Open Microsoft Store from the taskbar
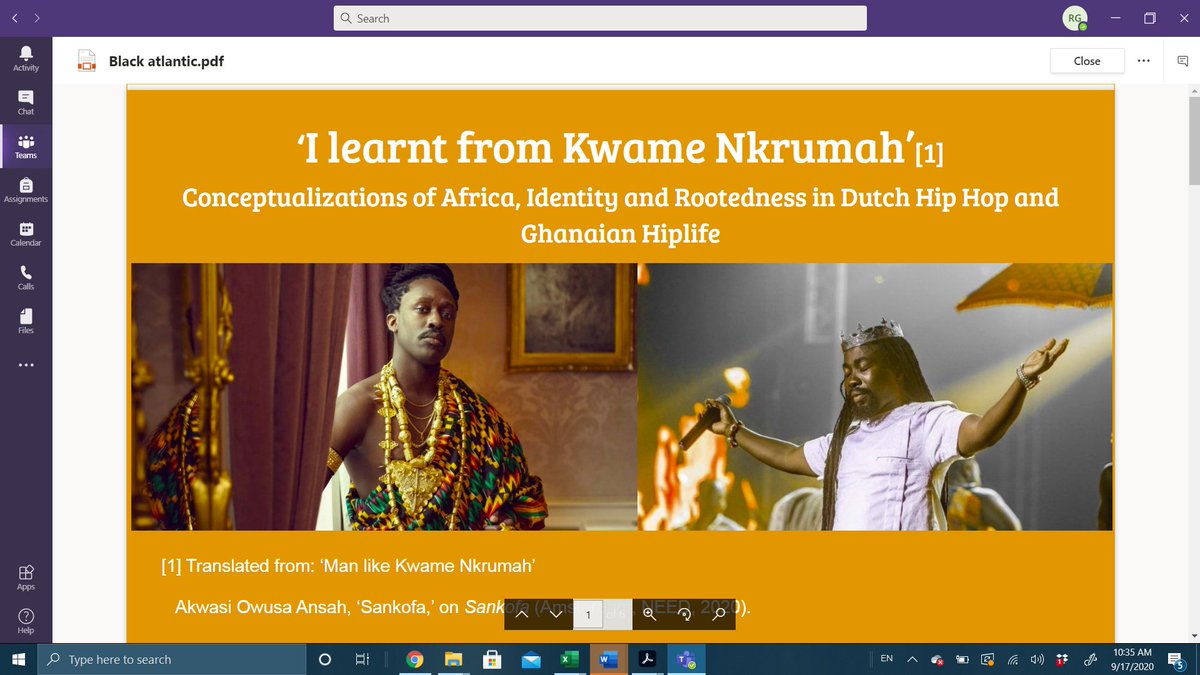Image resolution: width=1200 pixels, height=675 pixels. click(491, 659)
